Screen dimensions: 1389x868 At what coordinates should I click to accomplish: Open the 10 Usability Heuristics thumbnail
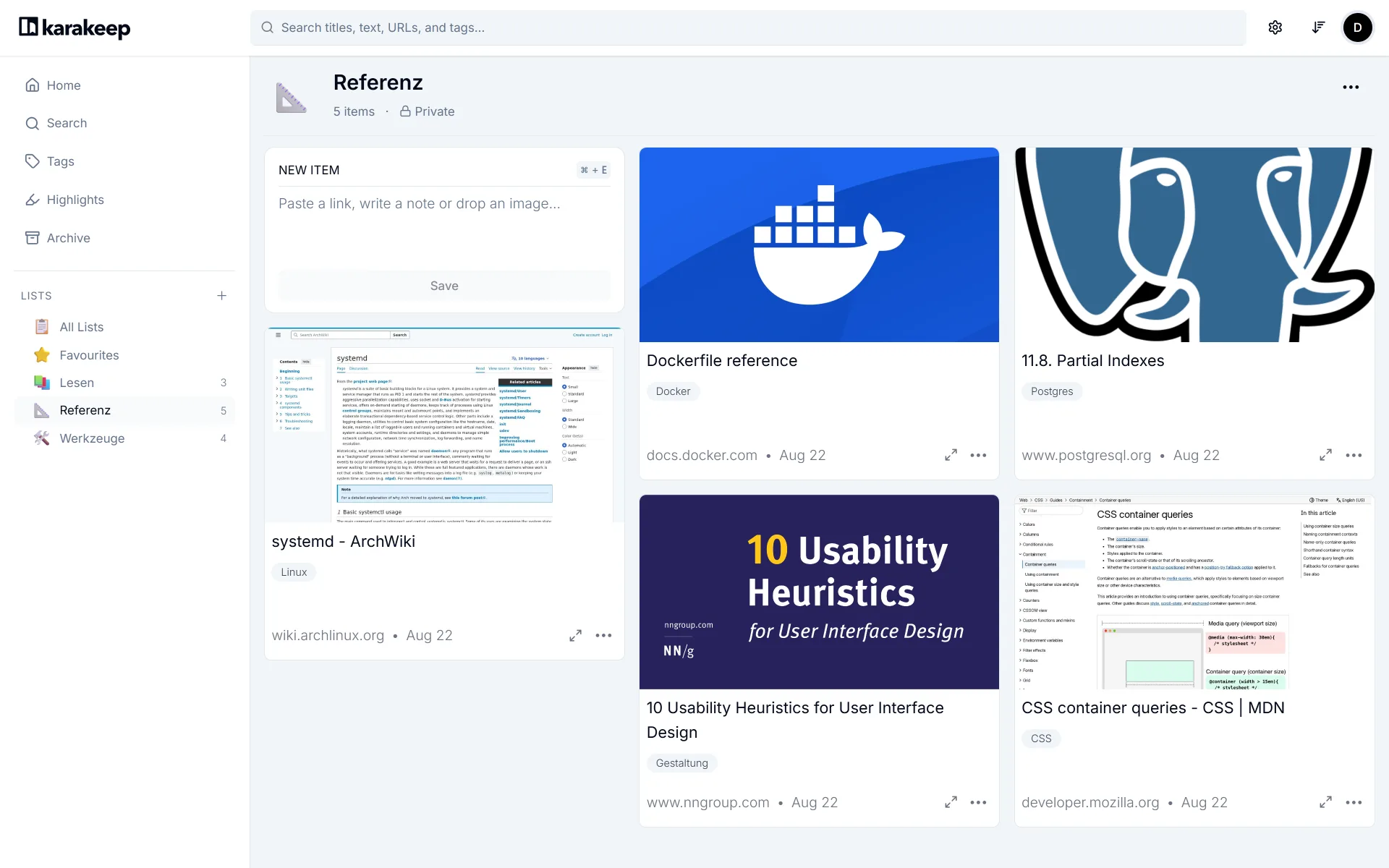point(819,592)
